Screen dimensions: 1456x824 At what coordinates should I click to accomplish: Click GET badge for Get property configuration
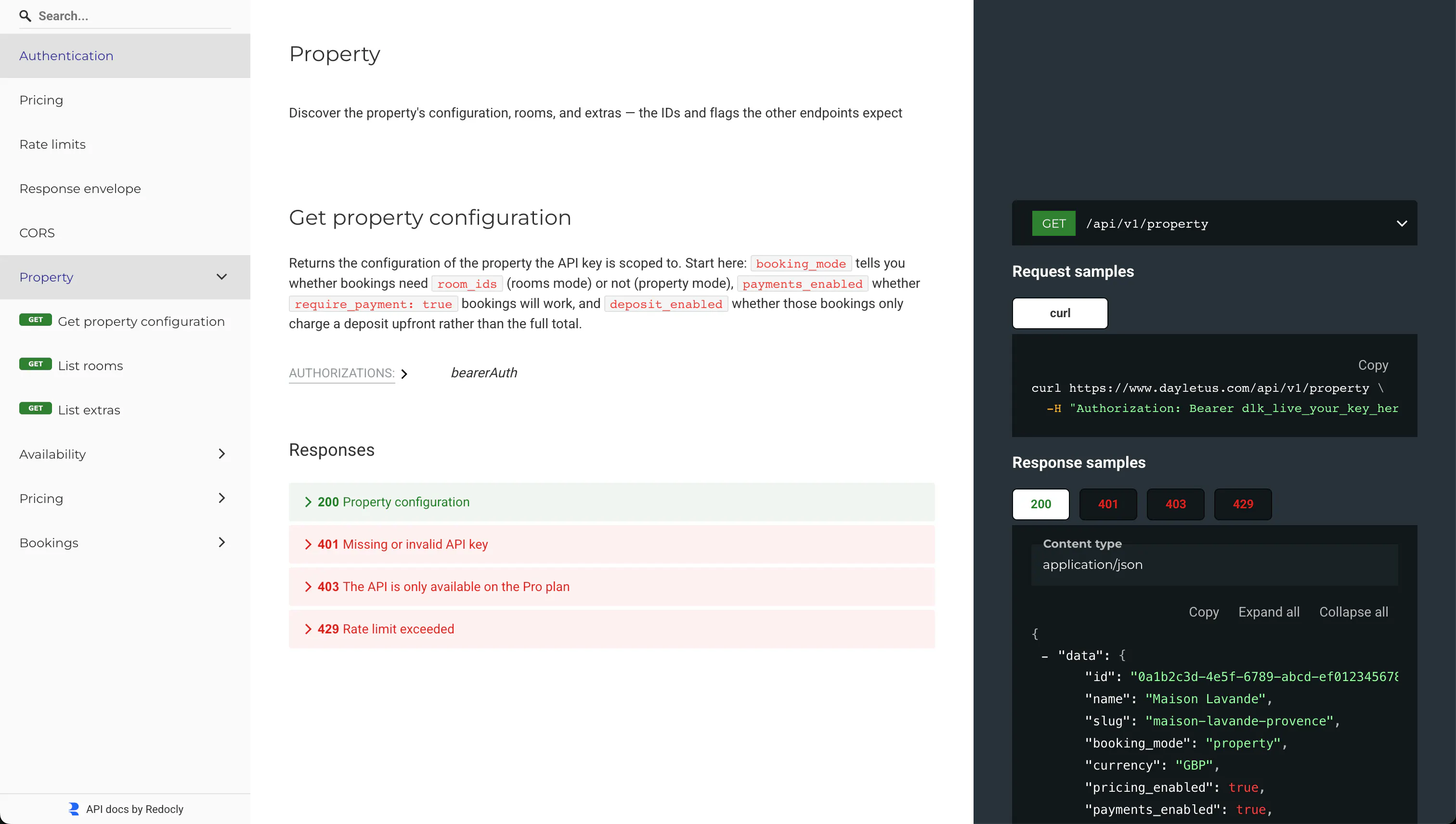(35, 320)
